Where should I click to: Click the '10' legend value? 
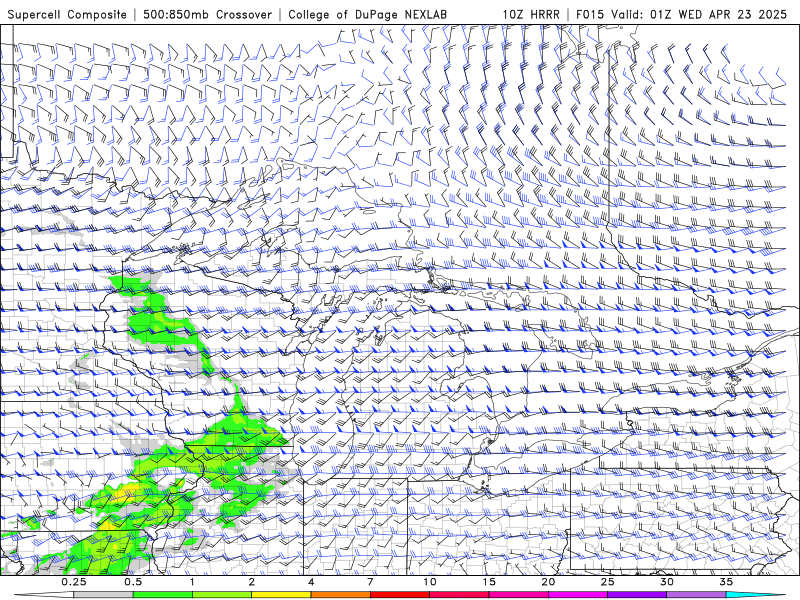pyautogui.click(x=430, y=582)
